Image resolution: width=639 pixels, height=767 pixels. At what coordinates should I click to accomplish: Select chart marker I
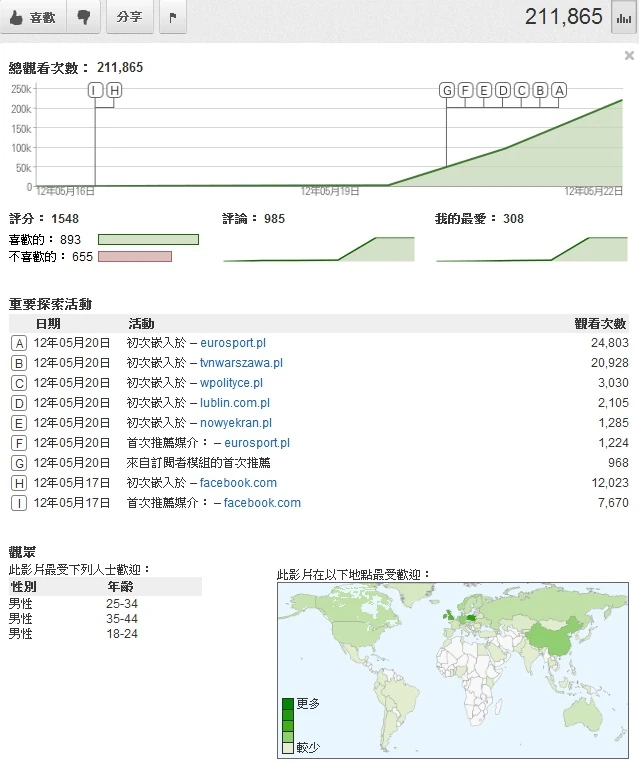point(95,90)
